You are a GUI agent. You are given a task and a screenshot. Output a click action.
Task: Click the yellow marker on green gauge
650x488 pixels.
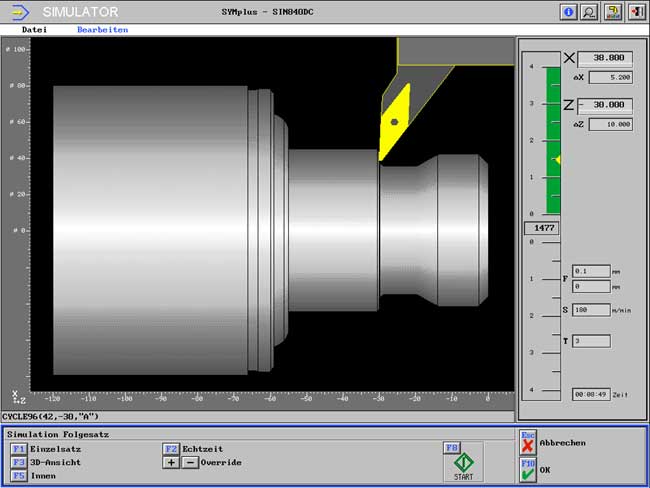(x=557, y=160)
